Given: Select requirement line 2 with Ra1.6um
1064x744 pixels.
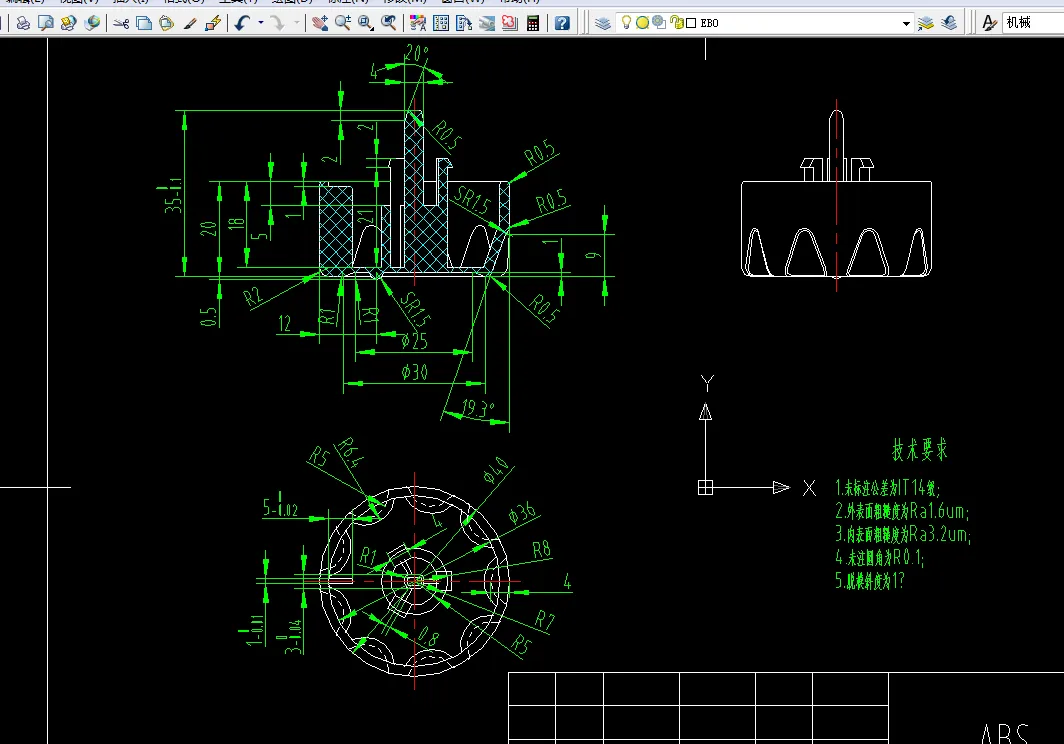Looking at the screenshot, I should (x=902, y=510).
